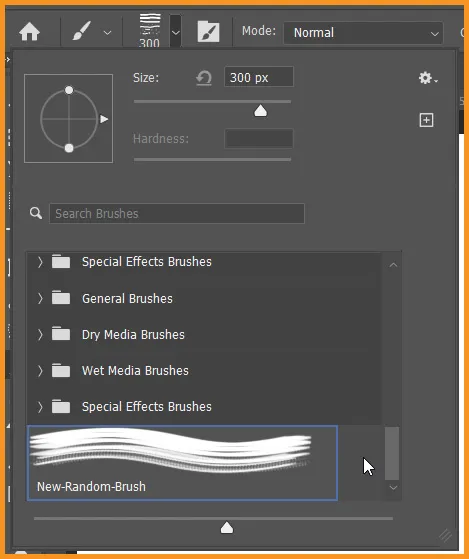This screenshot has height=559, width=469.
Task: Reset brush size with the restore icon
Action: (204, 78)
